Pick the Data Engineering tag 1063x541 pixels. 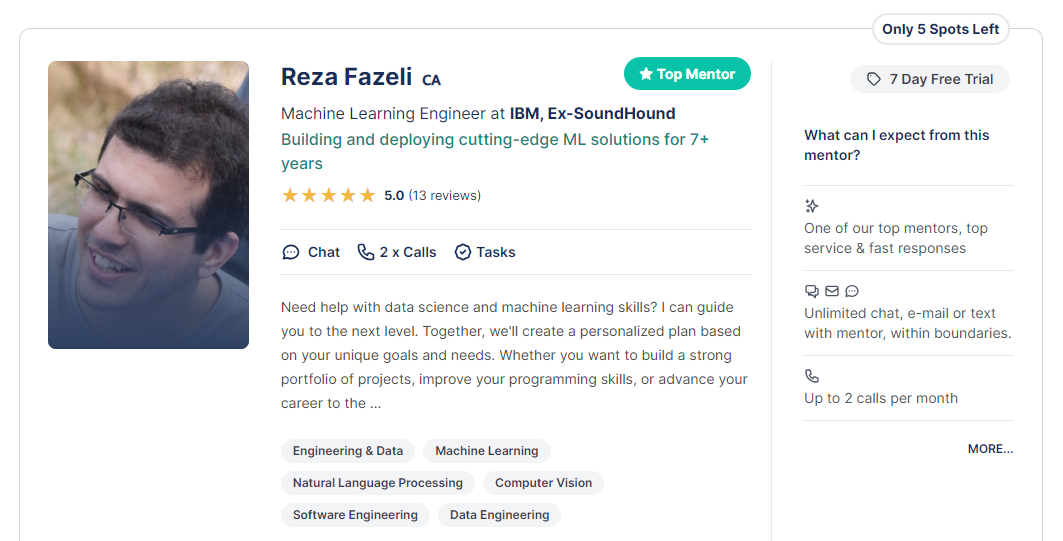[500, 515]
